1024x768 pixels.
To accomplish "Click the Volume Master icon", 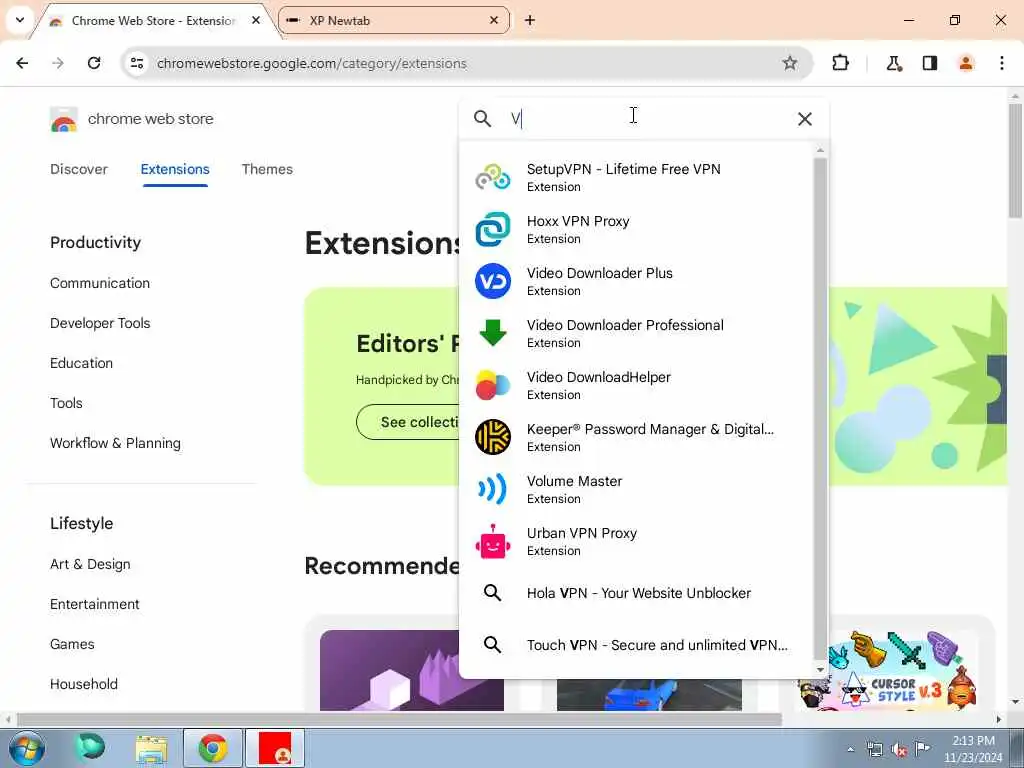I will [492, 489].
